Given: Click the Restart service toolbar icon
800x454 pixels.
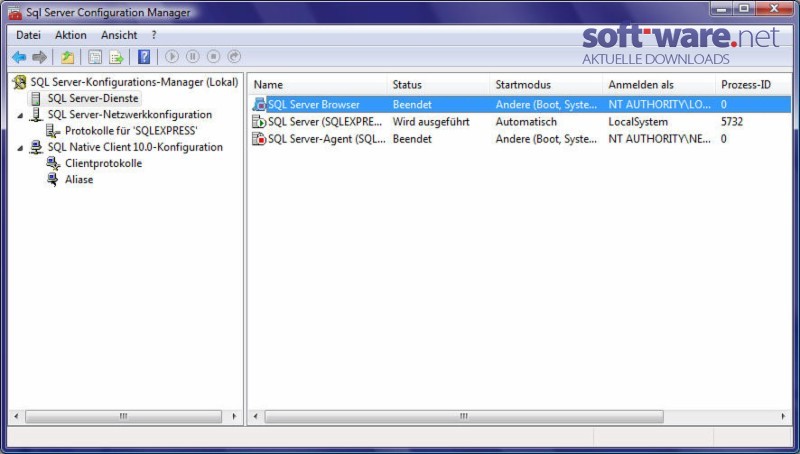Looking at the screenshot, I should tap(234, 56).
